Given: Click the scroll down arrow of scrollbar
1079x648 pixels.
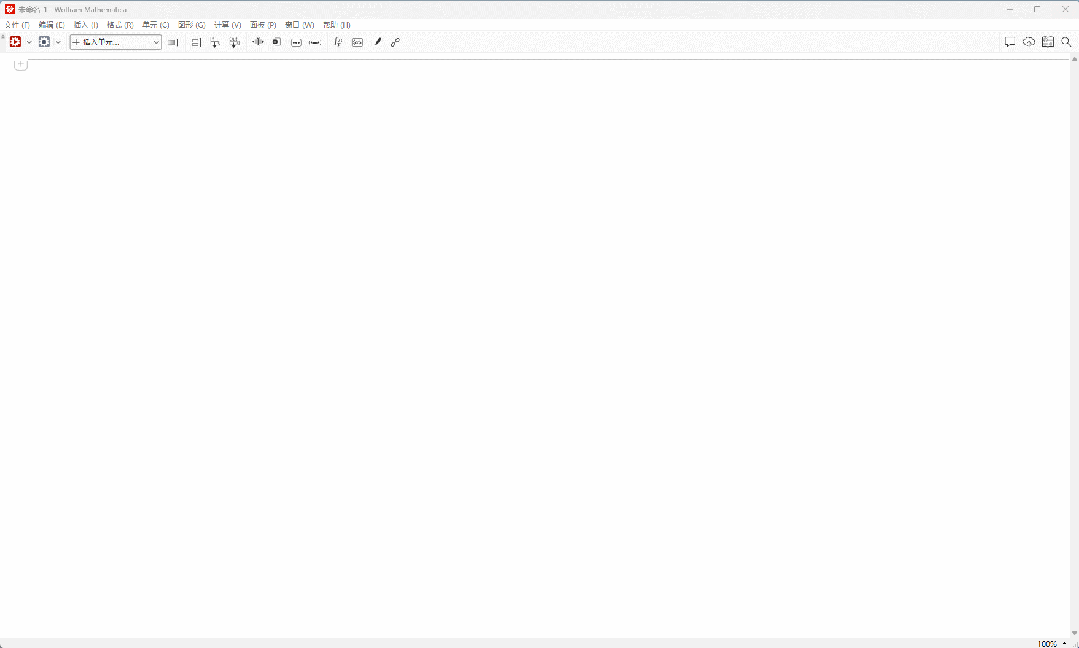Looking at the screenshot, I should [x=1074, y=633].
